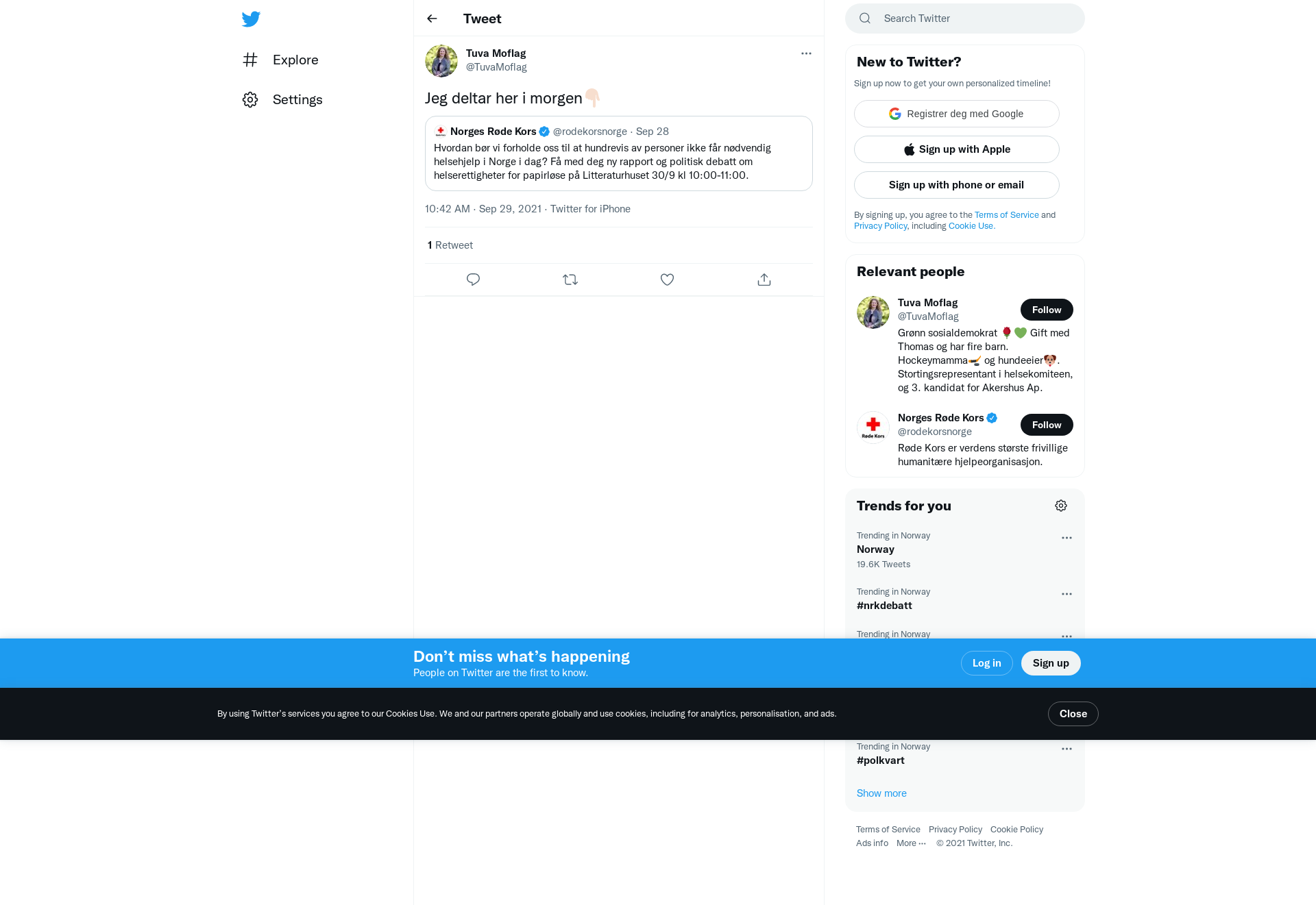Viewport: 1316px width, 905px height.
Task: Open the share tweet icon
Action: tap(764, 280)
